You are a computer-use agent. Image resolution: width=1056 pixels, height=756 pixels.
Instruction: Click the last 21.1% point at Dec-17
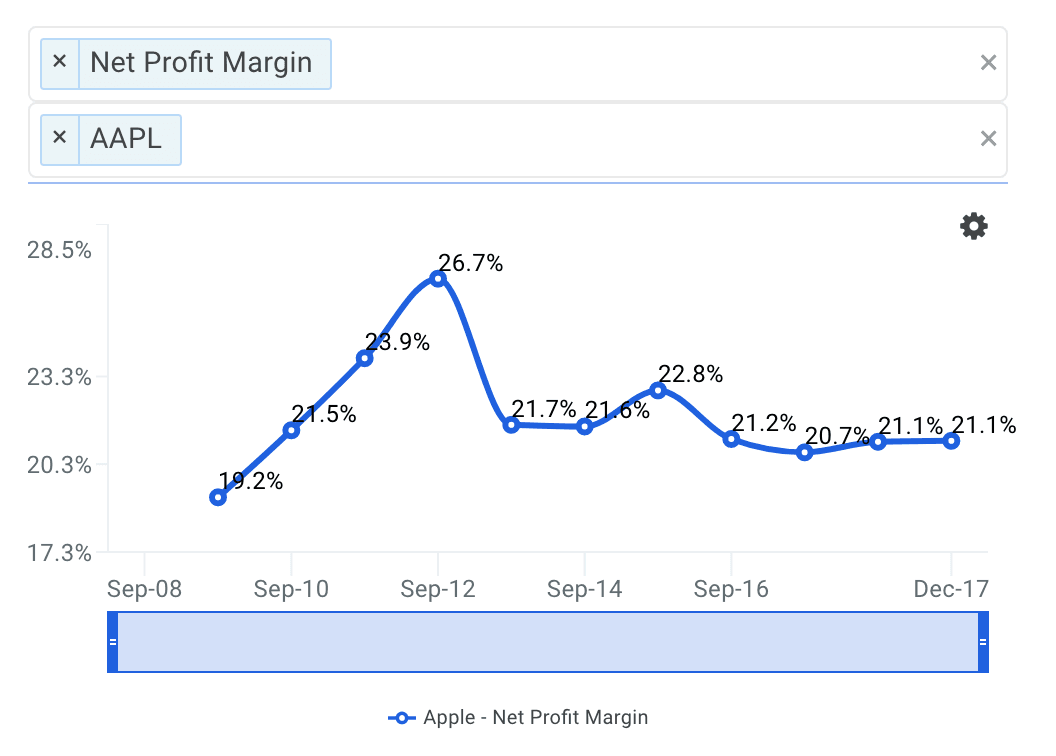[951, 441]
